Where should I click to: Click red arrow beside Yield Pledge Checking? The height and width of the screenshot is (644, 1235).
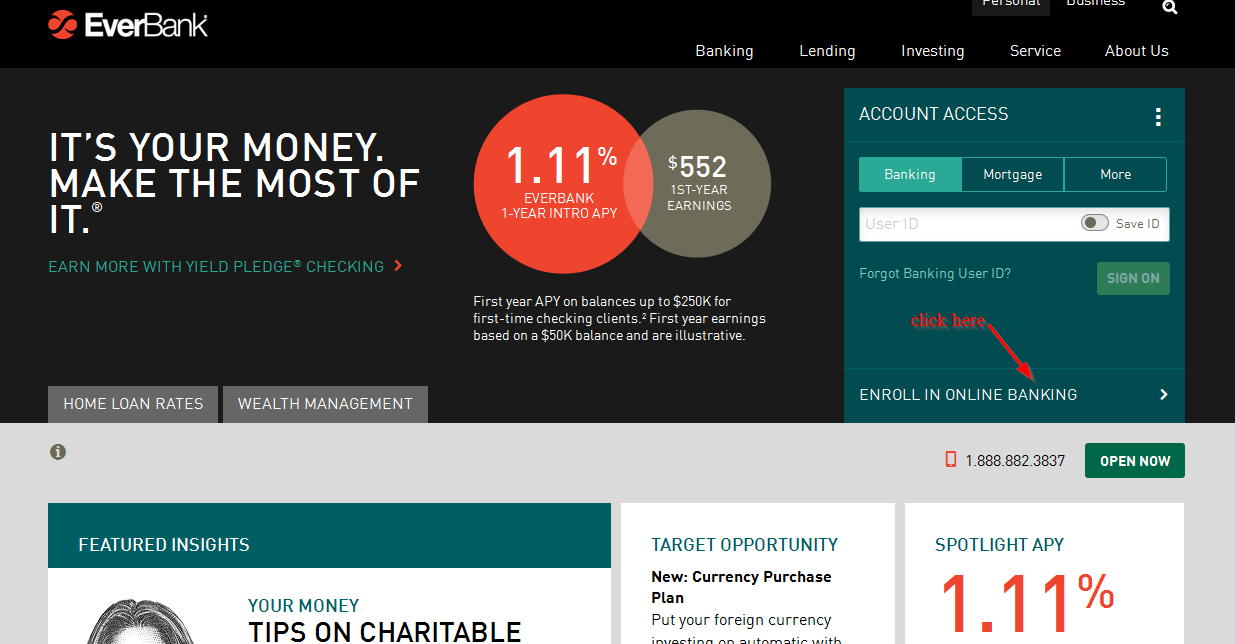[398, 266]
